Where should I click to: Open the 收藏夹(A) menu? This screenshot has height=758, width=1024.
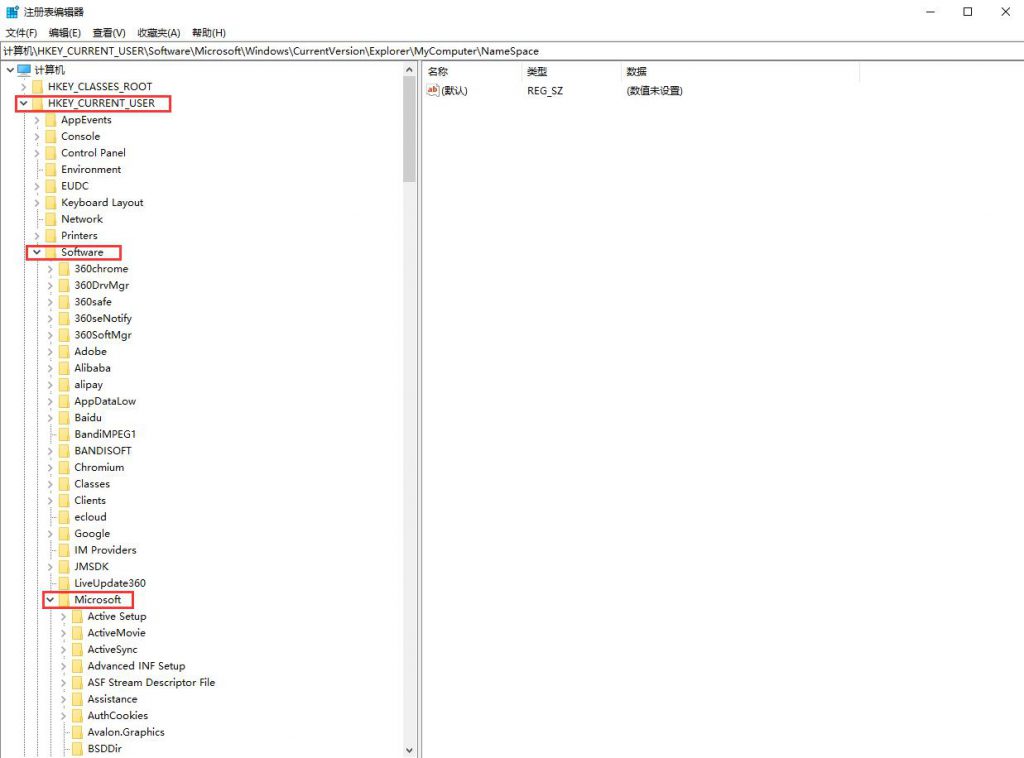pyautogui.click(x=158, y=33)
